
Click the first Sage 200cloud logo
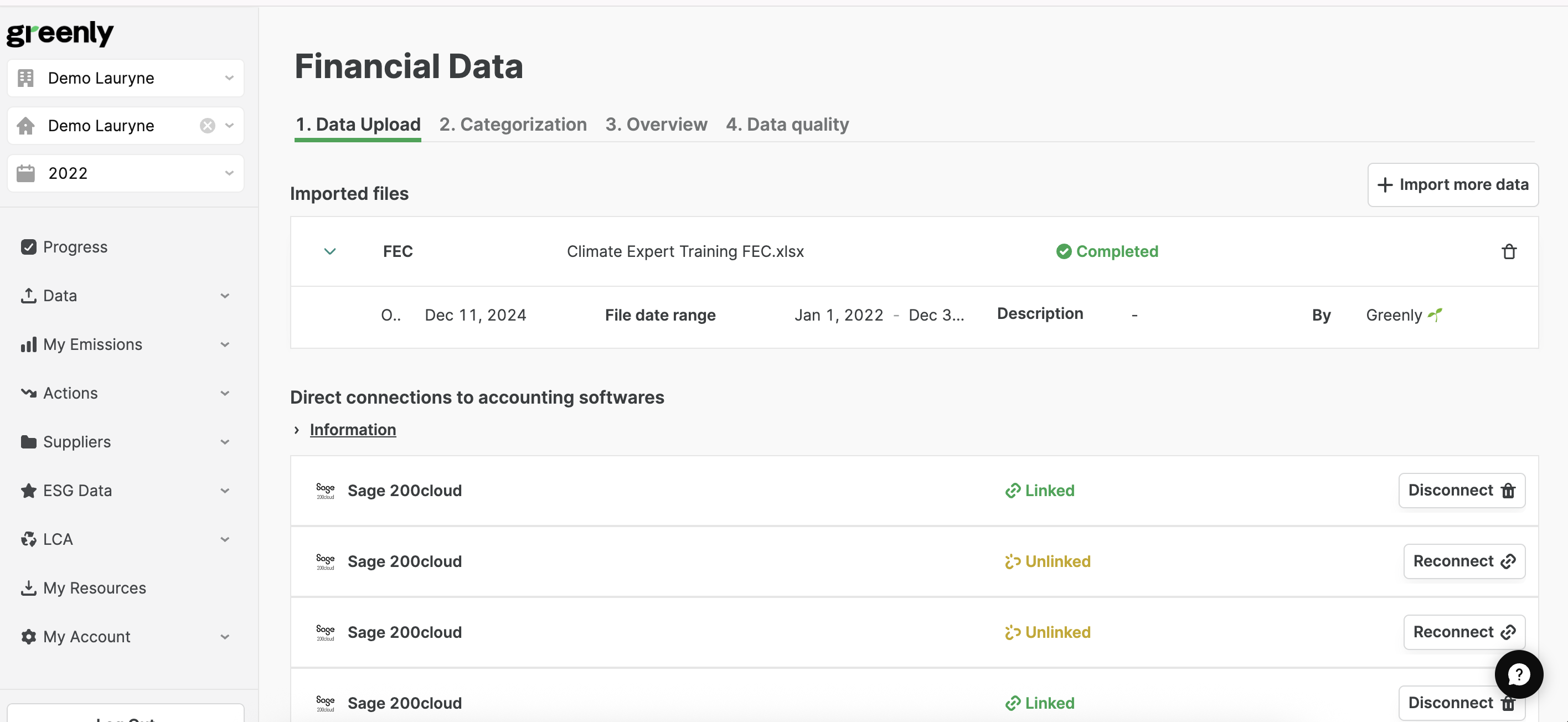pyautogui.click(x=325, y=491)
